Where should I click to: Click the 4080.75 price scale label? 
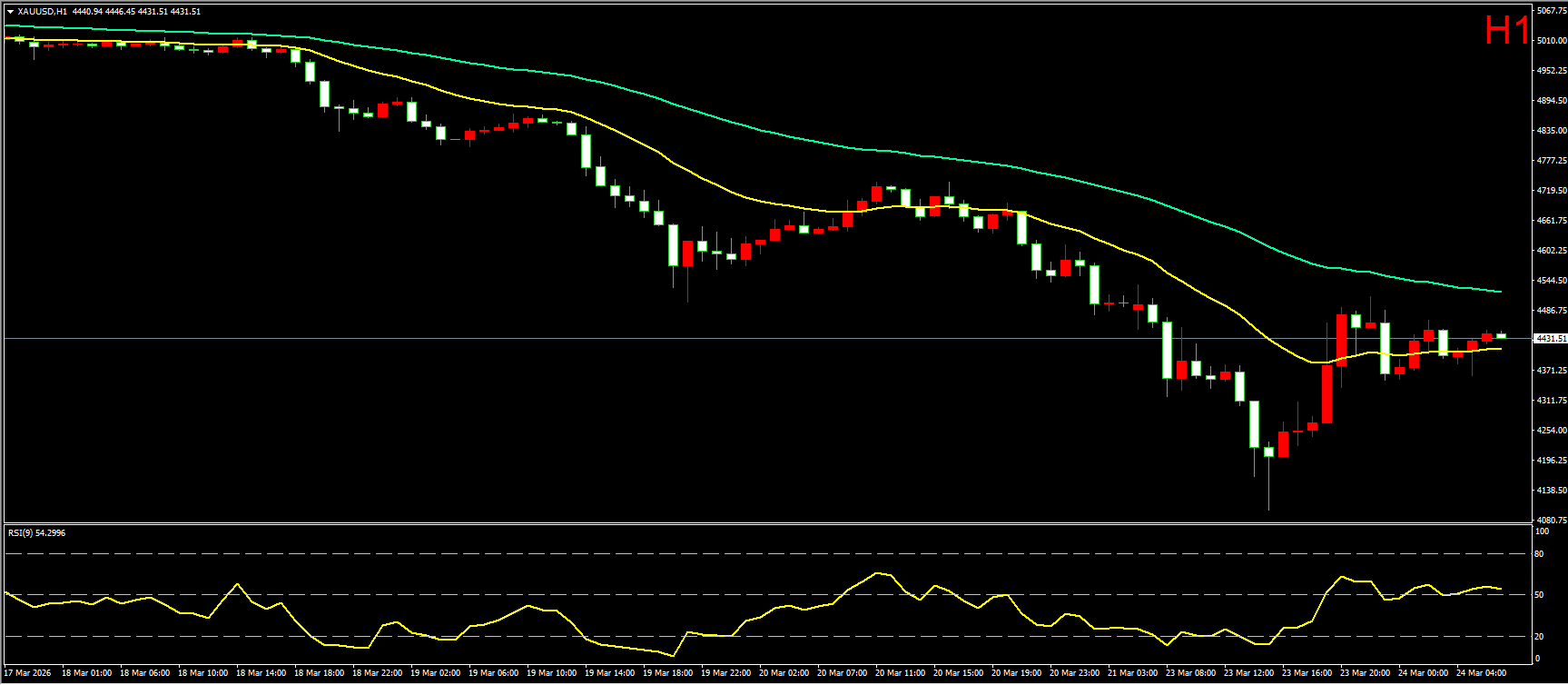coord(1551,521)
